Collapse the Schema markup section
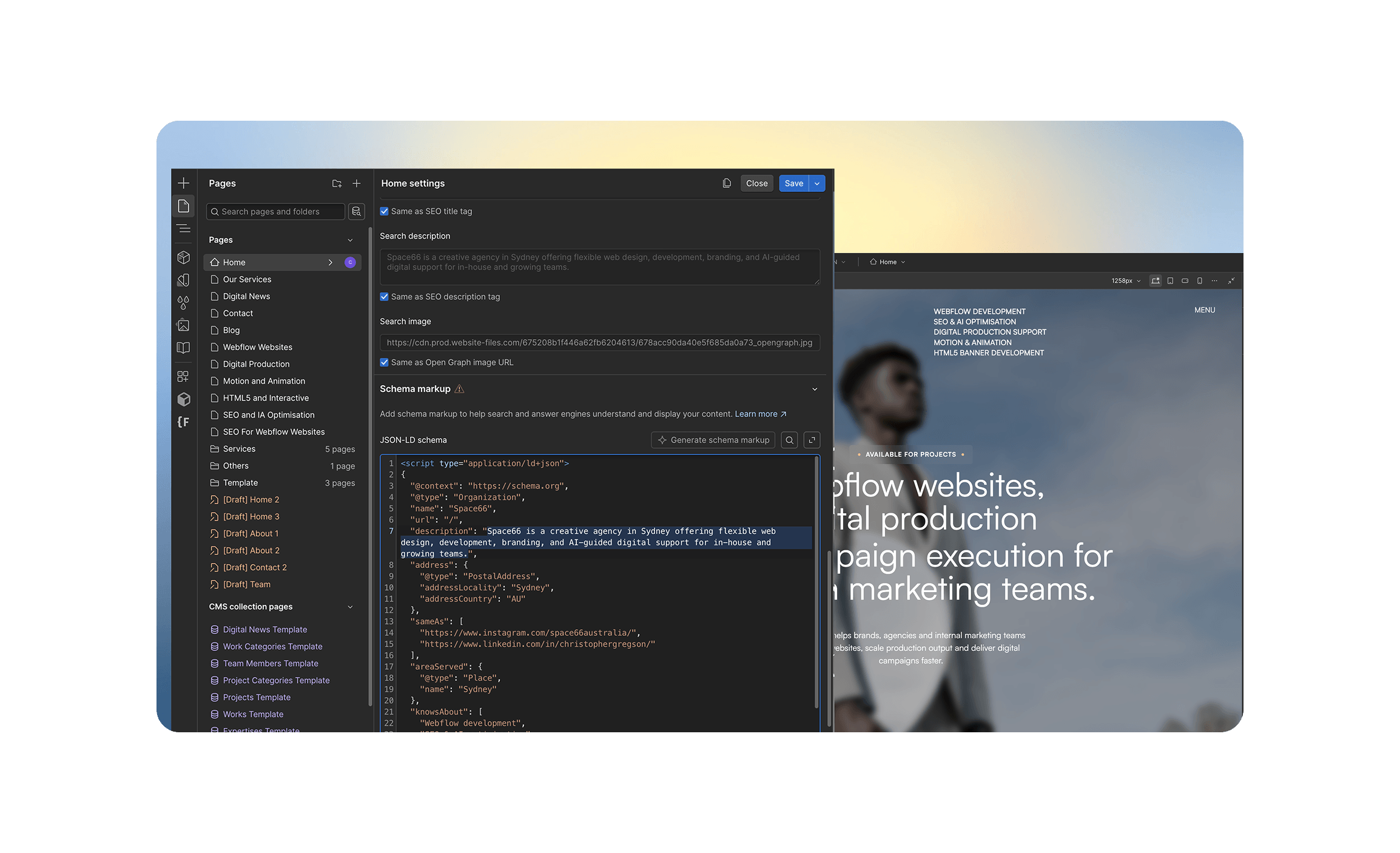 point(815,389)
